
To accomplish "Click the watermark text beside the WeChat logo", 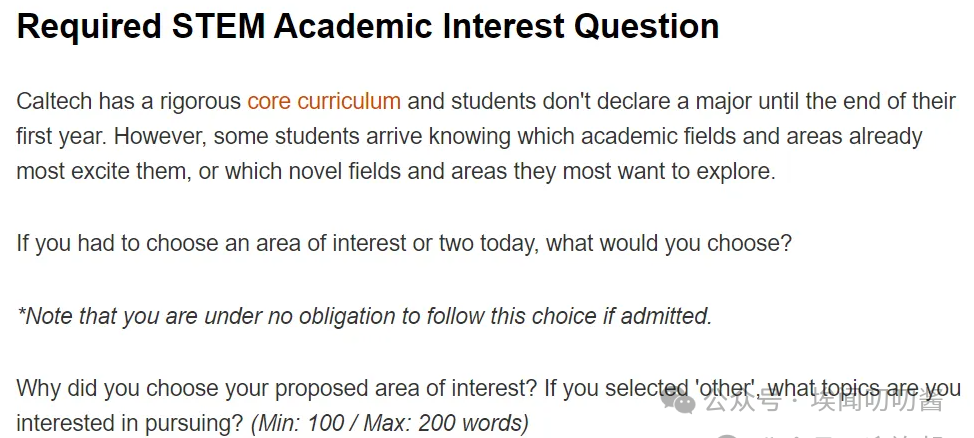I will point(823,402).
